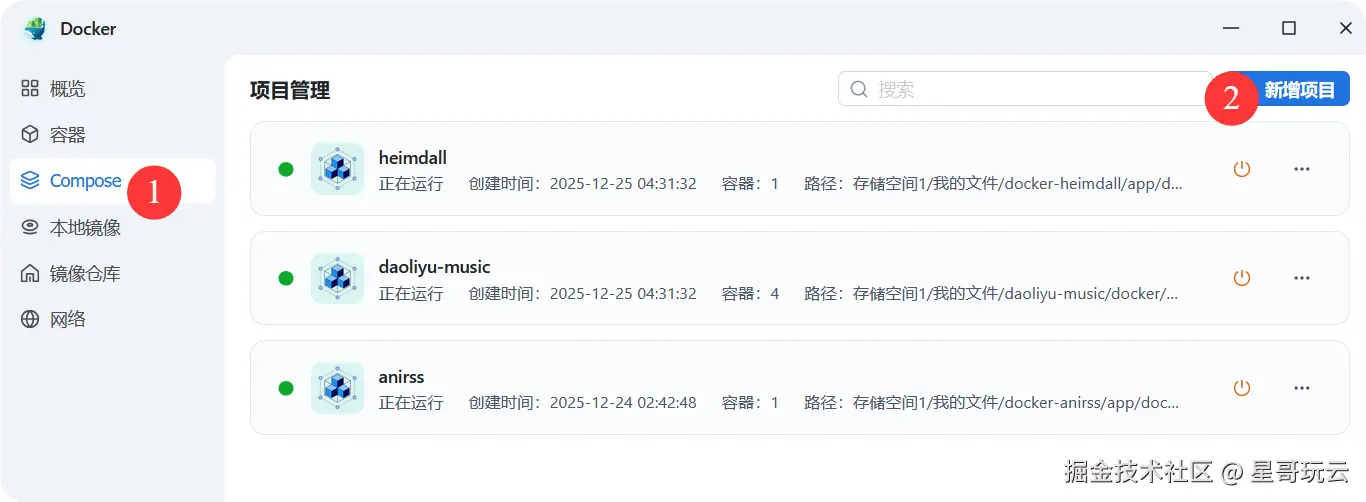Click the green status dot for heimdall
This screenshot has width=1366, height=502.
(x=286, y=169)
